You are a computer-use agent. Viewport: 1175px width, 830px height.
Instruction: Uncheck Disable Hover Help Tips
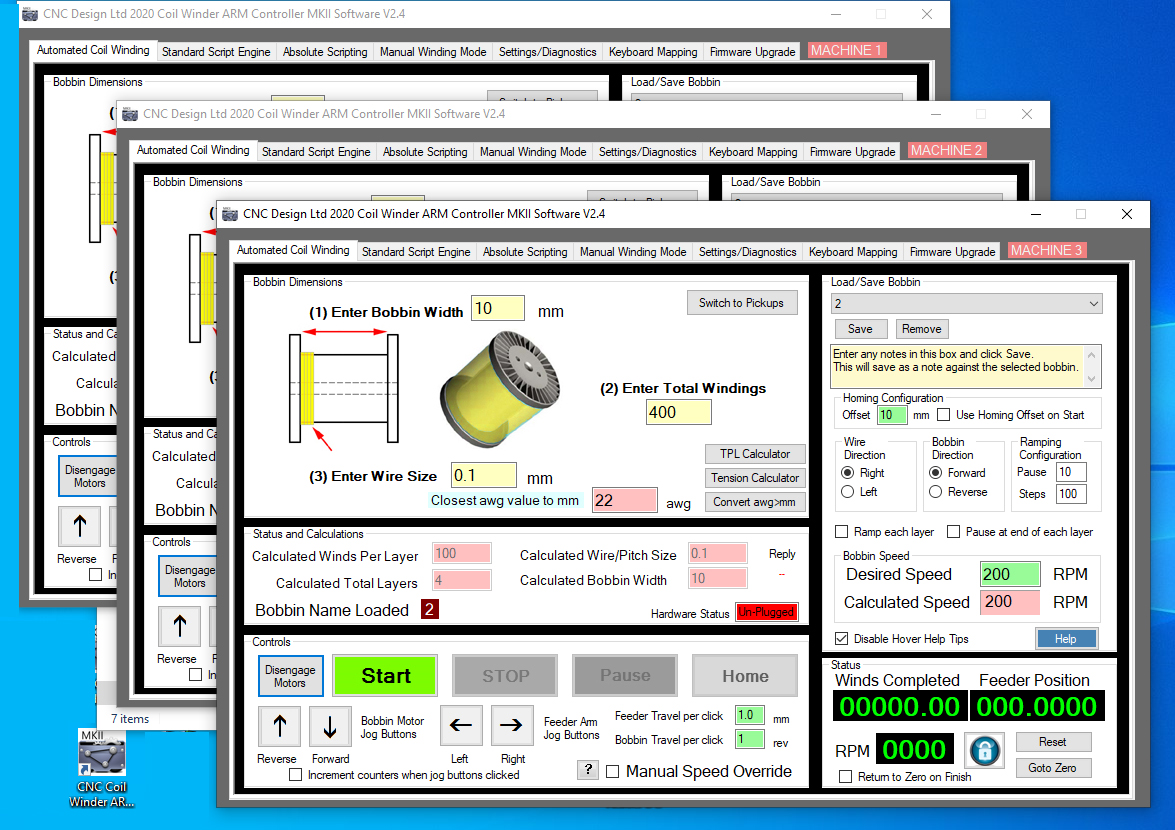[x=842, y=638]
